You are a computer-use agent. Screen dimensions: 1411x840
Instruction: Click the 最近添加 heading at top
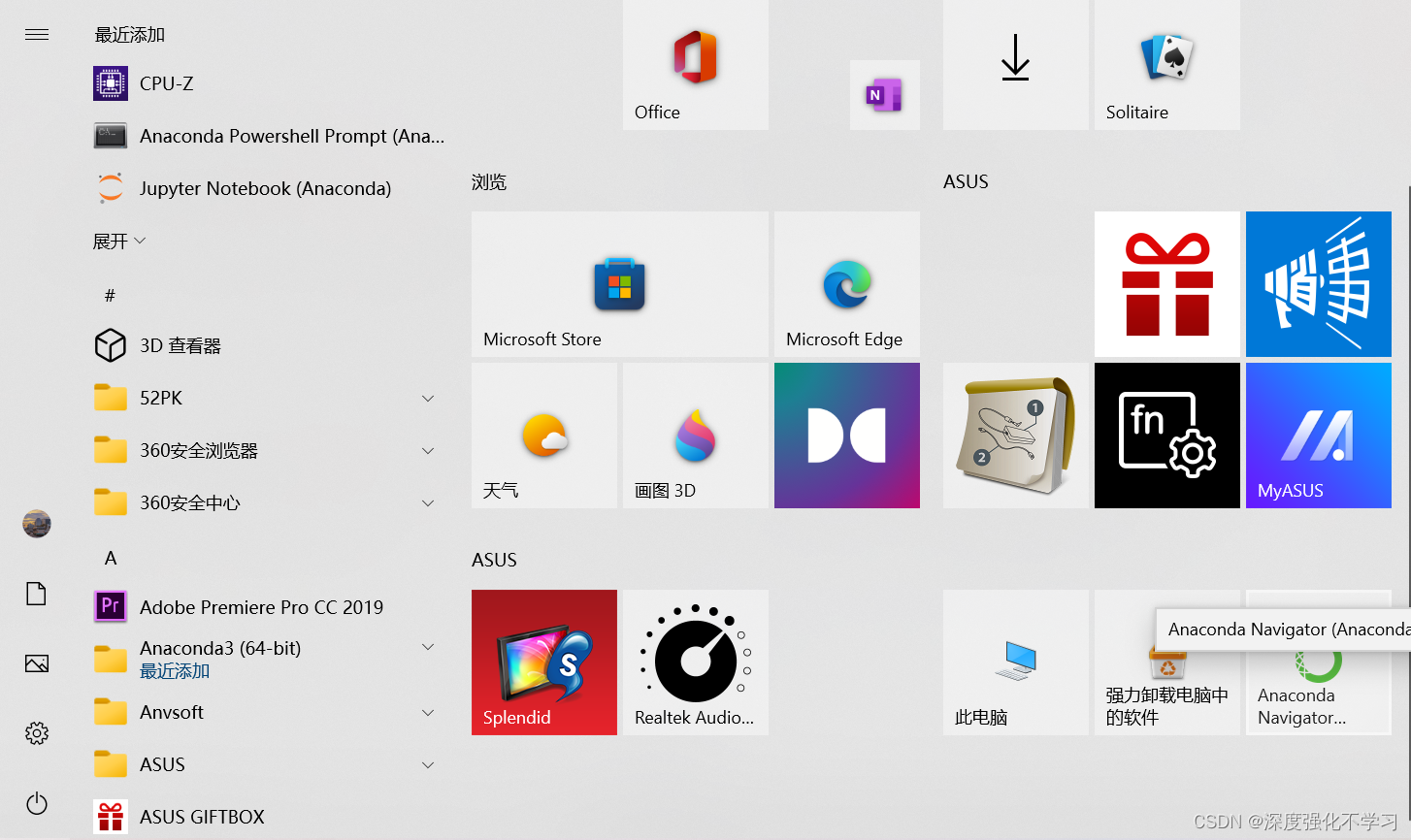coord(130,35)
